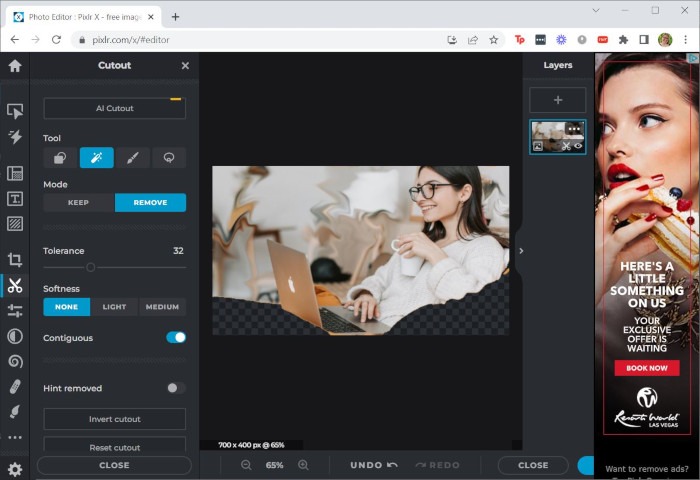This screenshot has width=700, height=480.
Task: Set Softness to NONE
Action: click(67, 307)
